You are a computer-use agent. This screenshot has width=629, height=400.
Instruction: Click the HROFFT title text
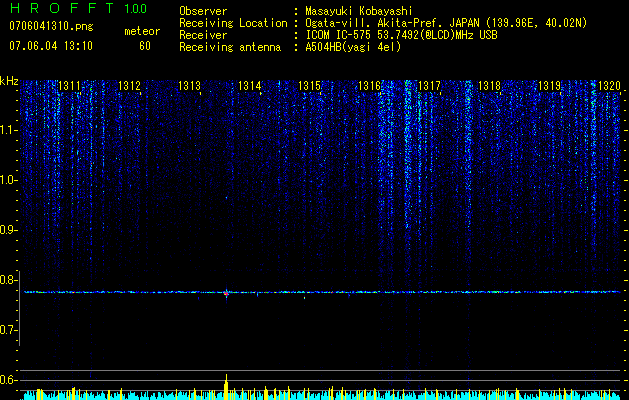[x=61, y=8]
